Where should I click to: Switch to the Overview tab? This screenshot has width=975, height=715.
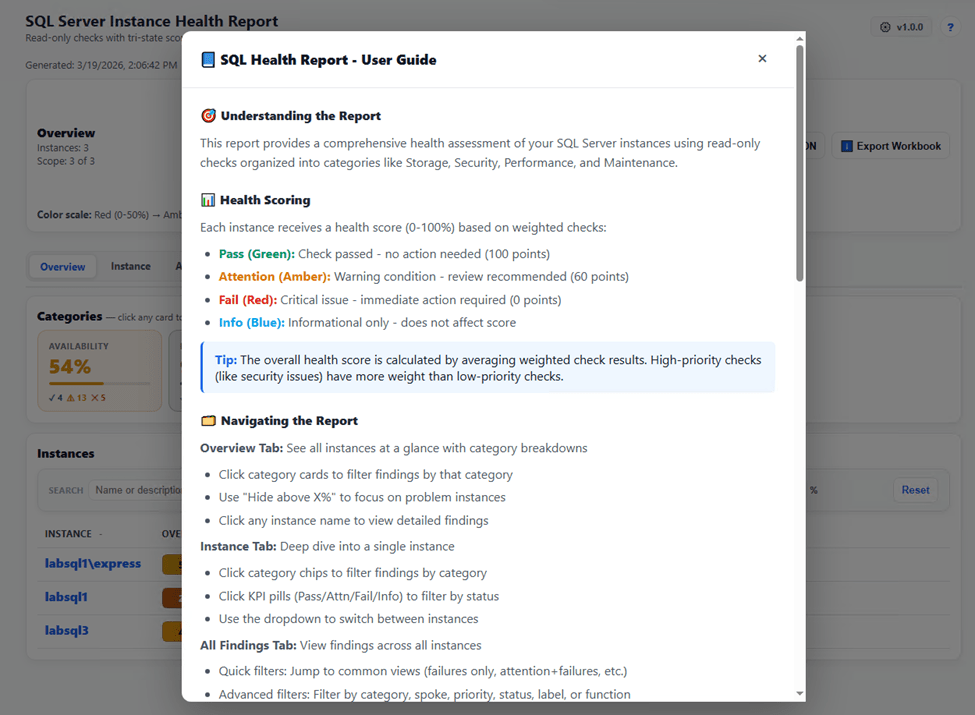tap(62, 267)
